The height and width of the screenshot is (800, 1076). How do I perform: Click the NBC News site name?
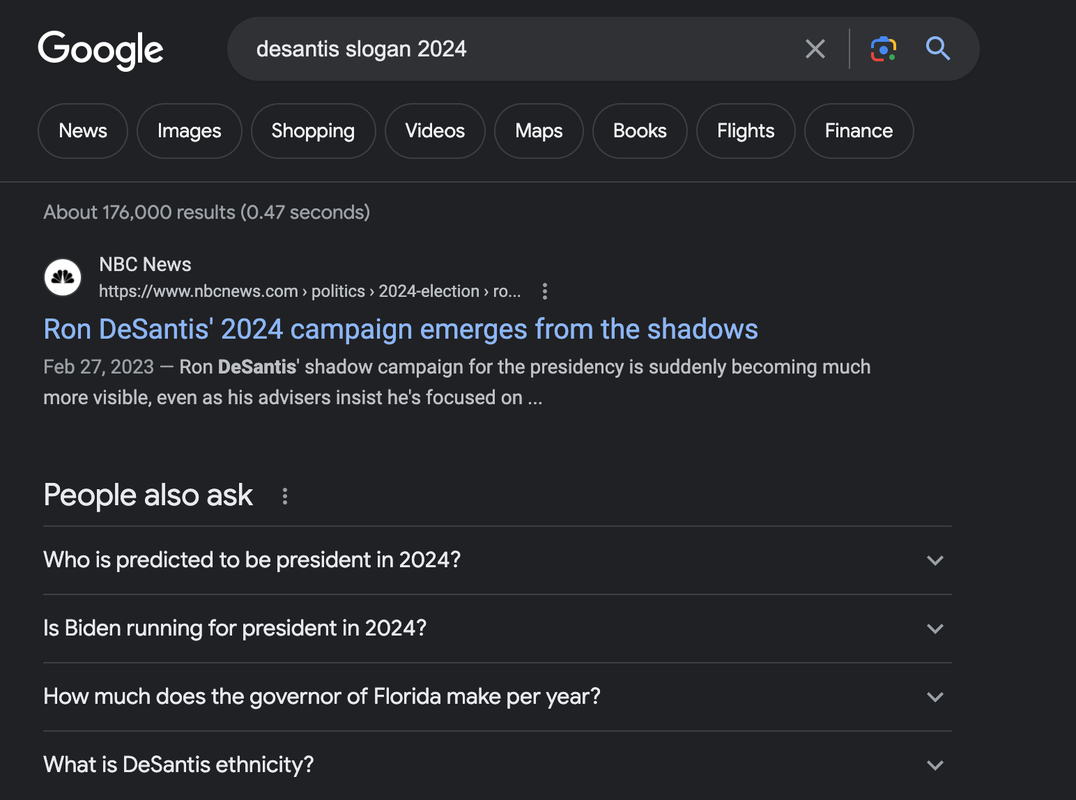tap(145, 264)
